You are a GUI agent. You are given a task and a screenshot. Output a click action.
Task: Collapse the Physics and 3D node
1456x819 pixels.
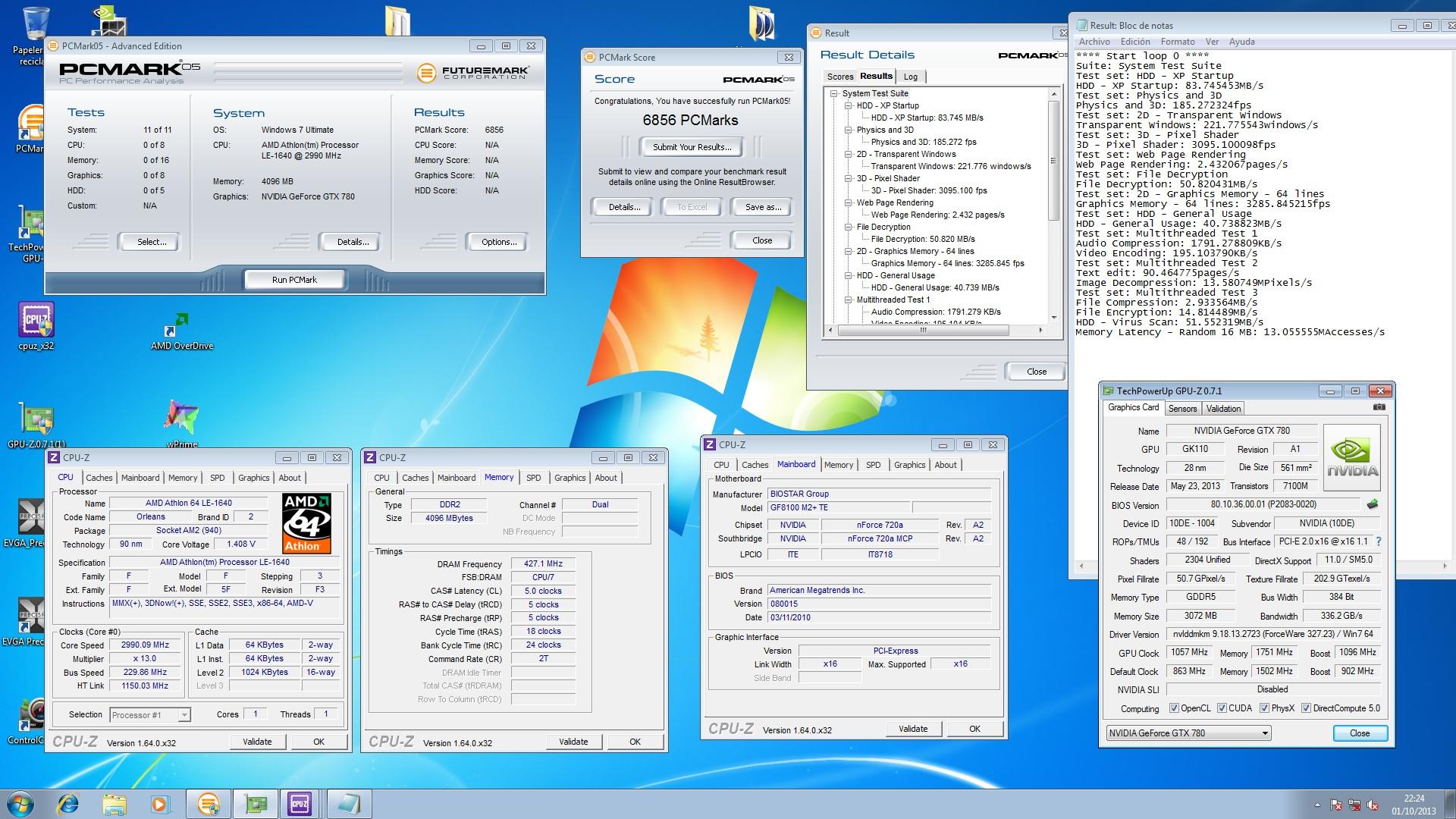[x=849, y=130]
